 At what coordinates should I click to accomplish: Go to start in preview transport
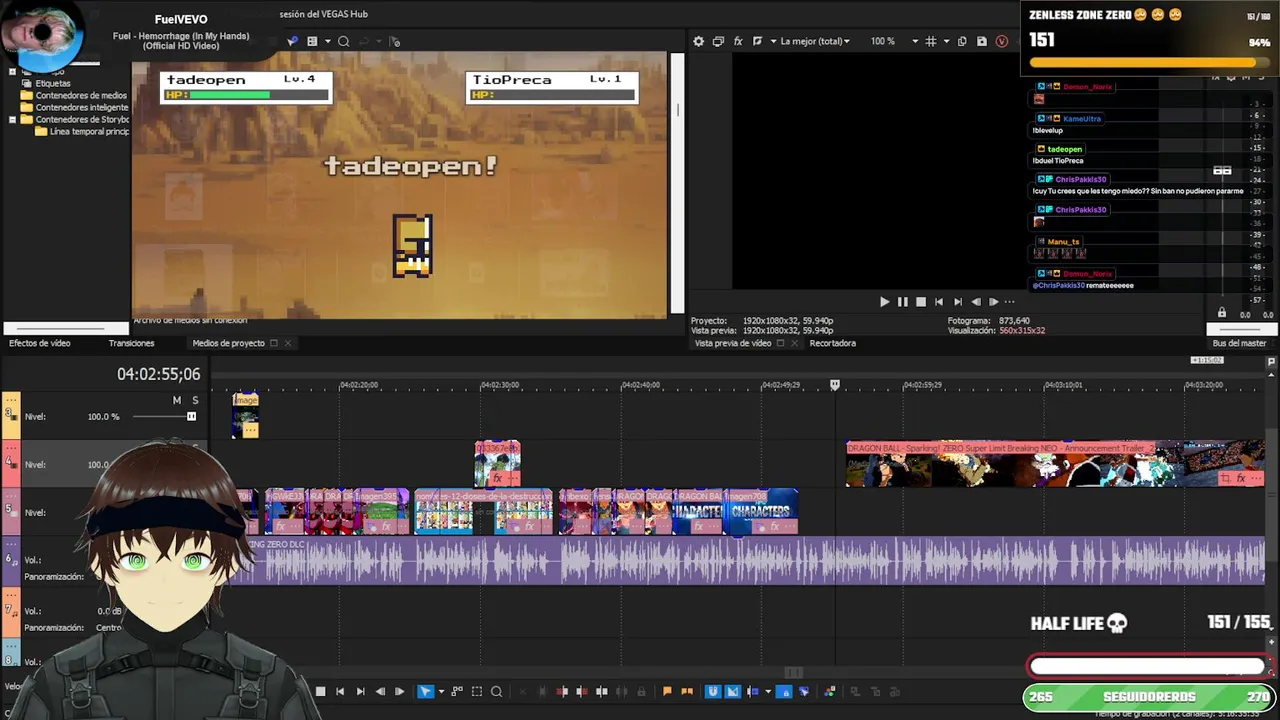[938, 301]
